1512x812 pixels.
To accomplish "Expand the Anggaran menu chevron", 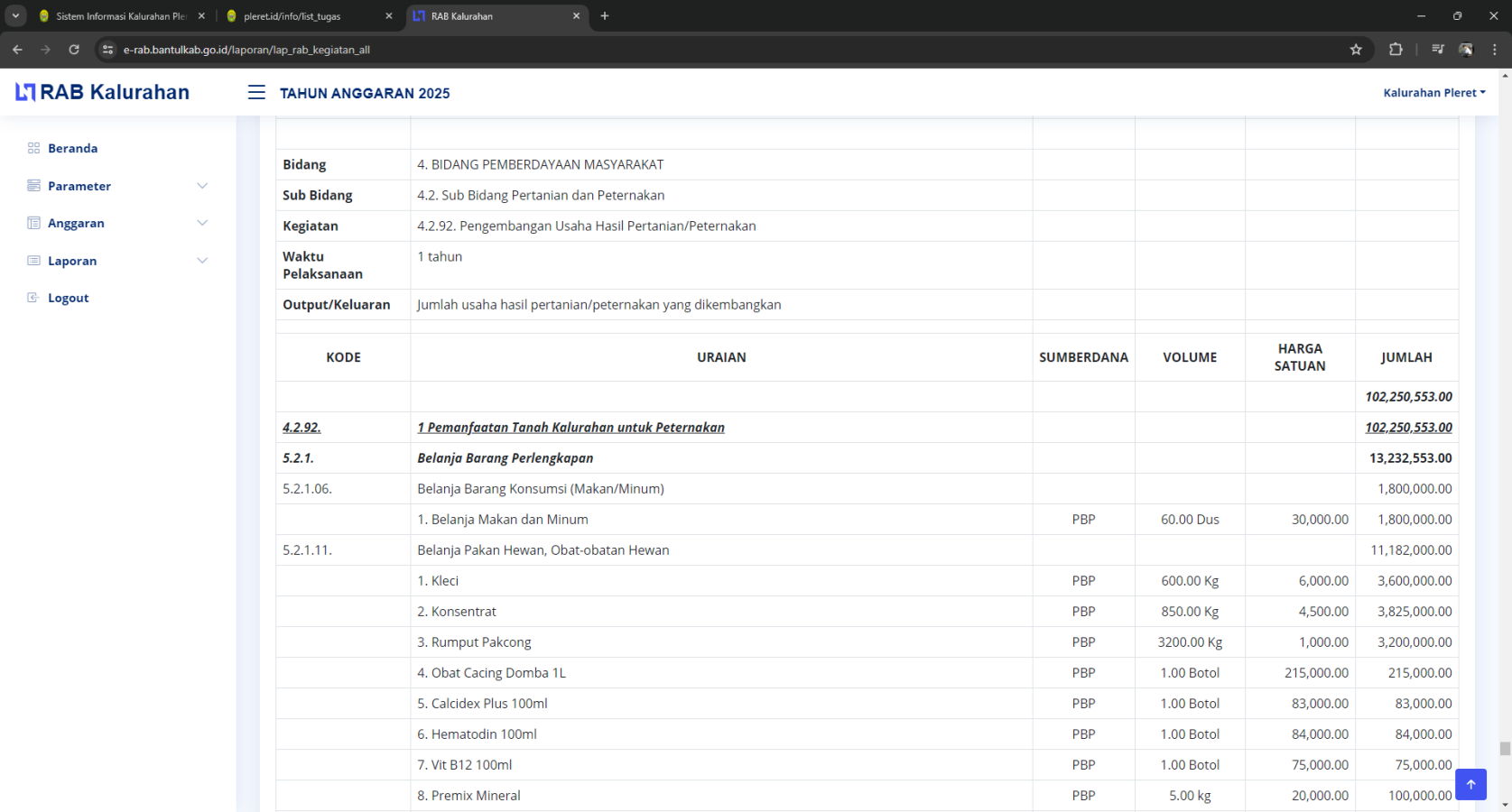I will click(202, 223).
